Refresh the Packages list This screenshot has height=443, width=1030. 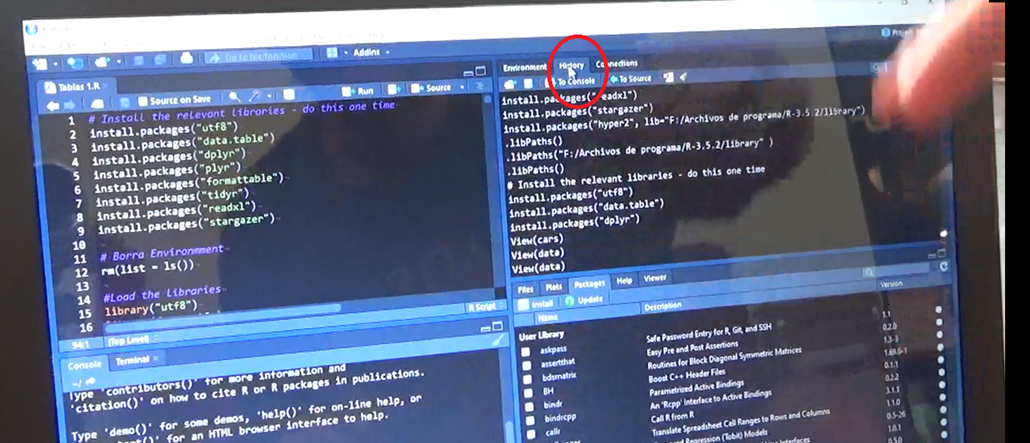coord(944,266)
